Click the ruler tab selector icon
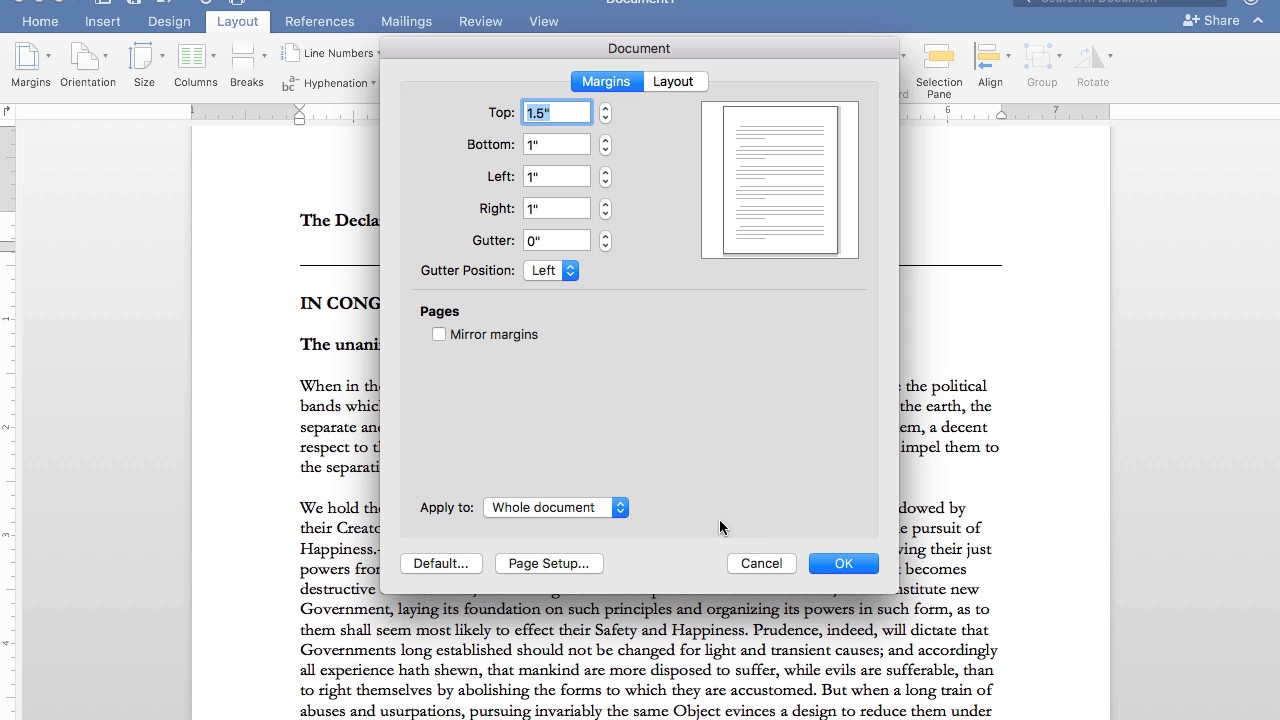 (7, 111)
